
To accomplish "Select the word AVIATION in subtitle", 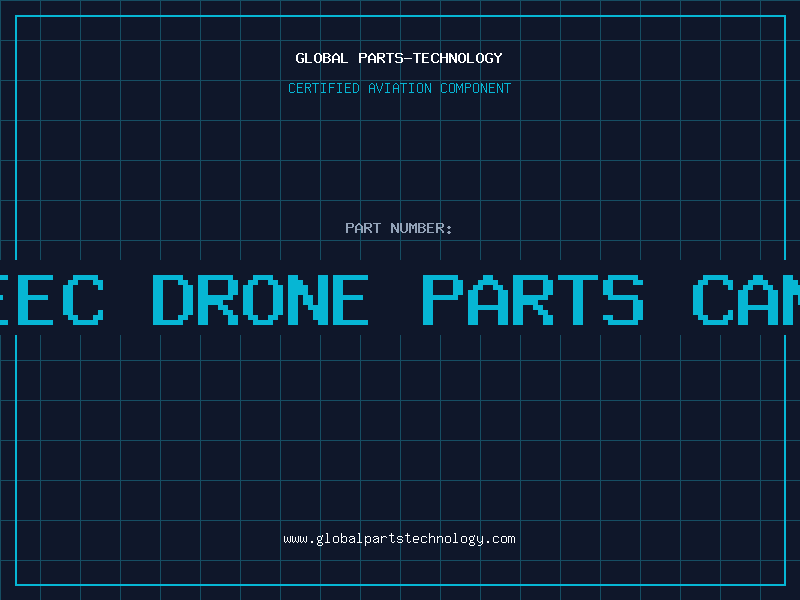I will (x=400, y=88).
